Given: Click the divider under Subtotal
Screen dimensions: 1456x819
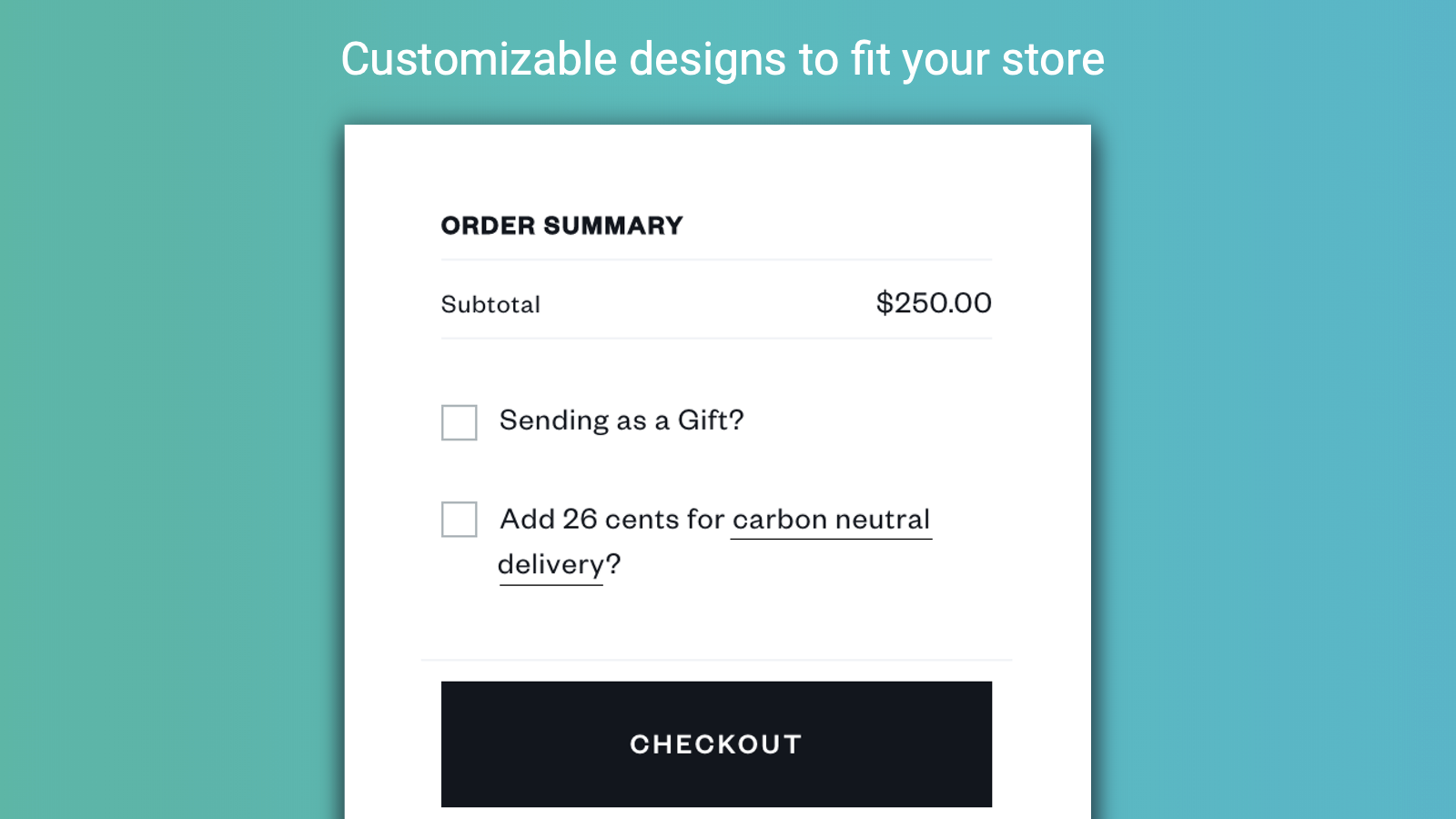Looking at the screenshot, I should click(716, 339).
